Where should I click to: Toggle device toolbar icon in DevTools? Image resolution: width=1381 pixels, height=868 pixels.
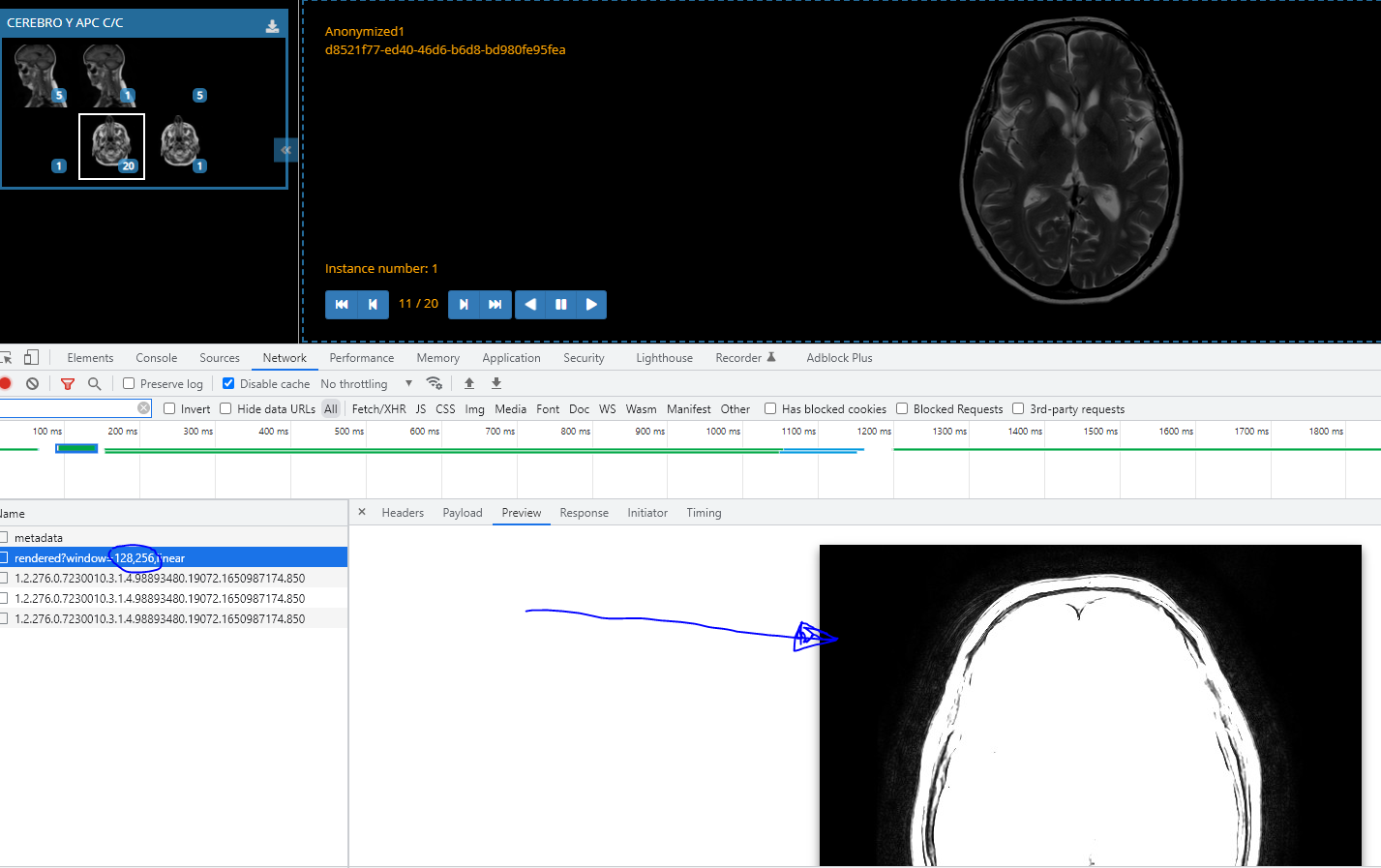click(x=32, y=357)
